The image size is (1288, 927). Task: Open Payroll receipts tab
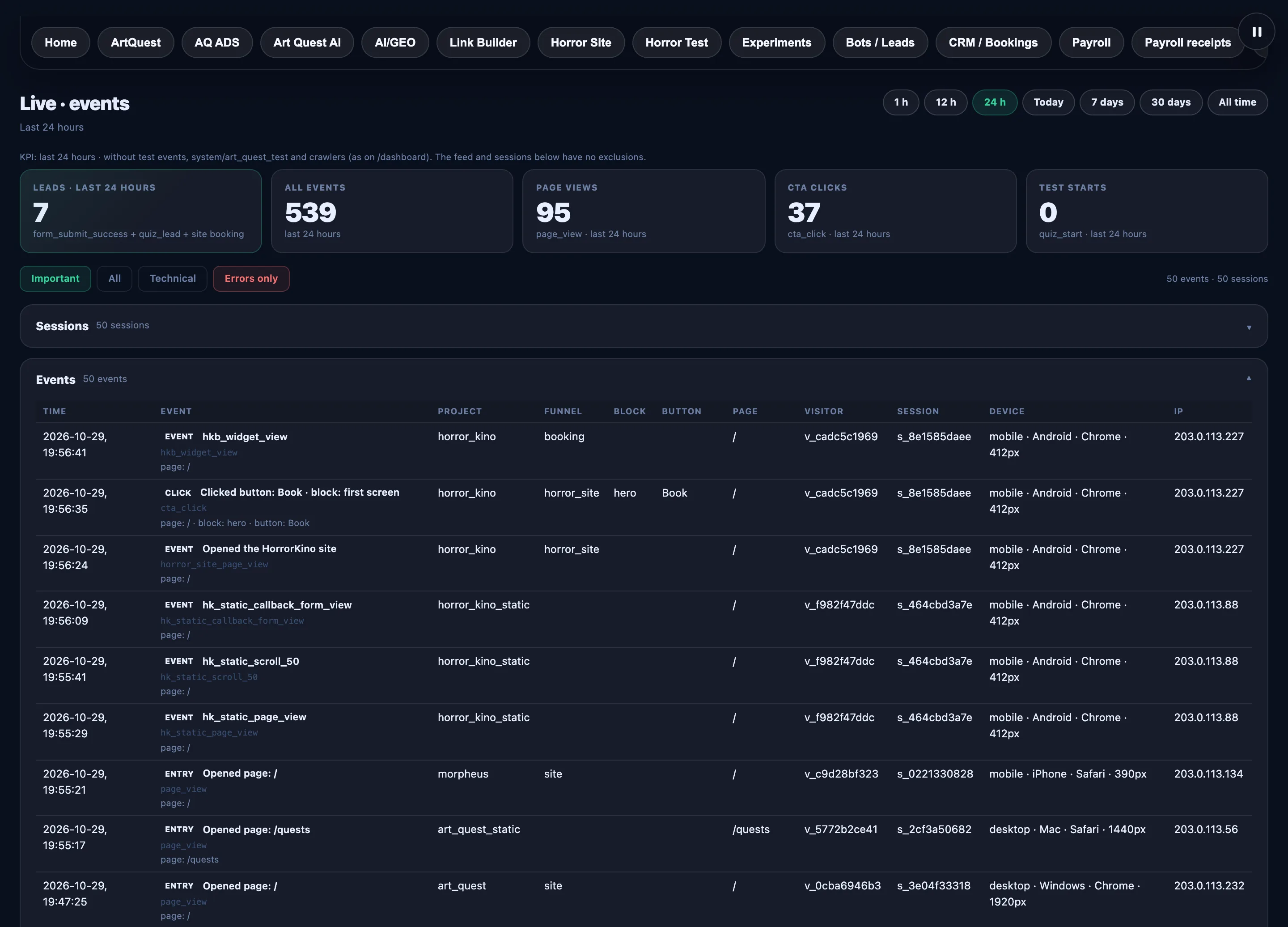coord(1188,43)
